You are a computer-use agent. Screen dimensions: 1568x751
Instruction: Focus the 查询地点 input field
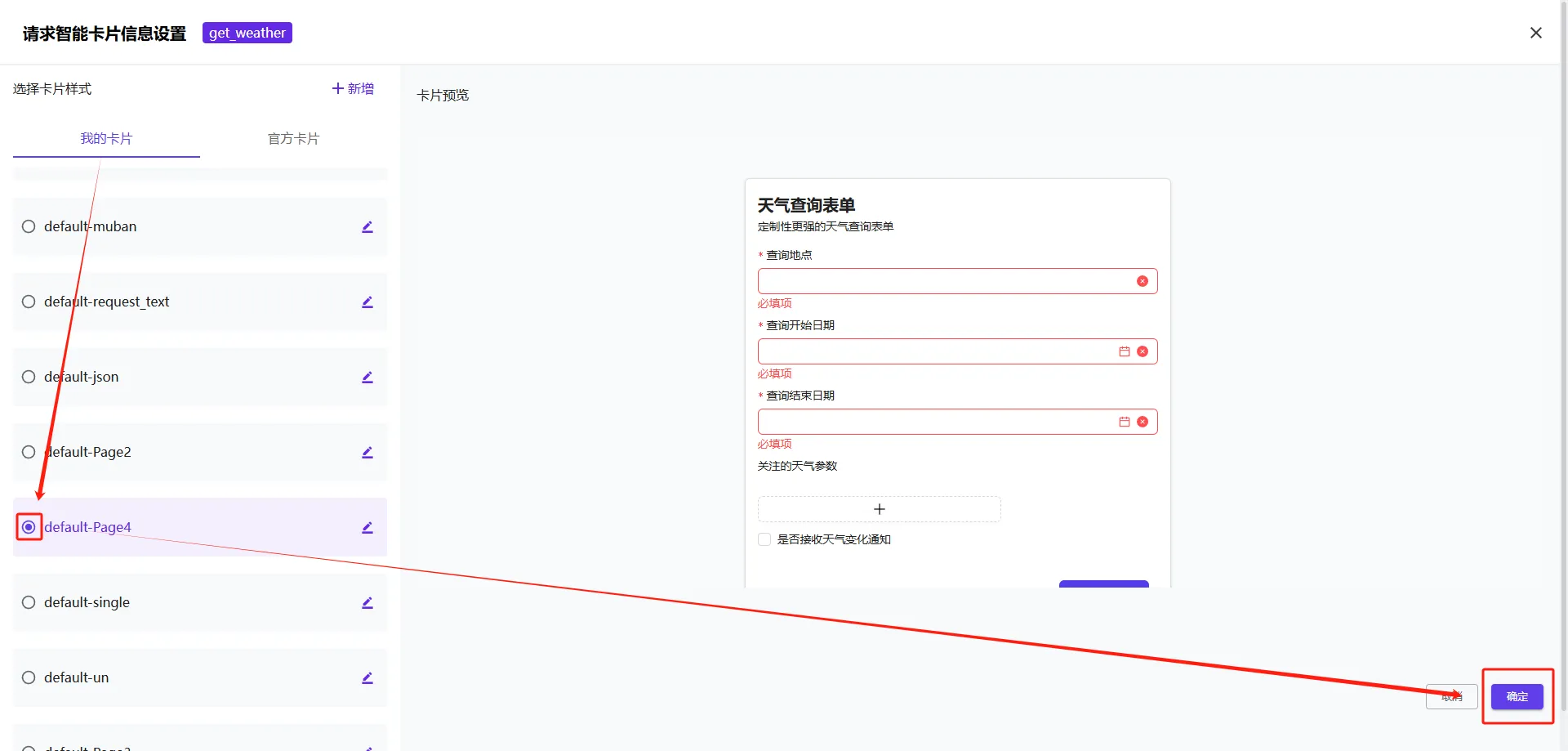pos(957,281)
